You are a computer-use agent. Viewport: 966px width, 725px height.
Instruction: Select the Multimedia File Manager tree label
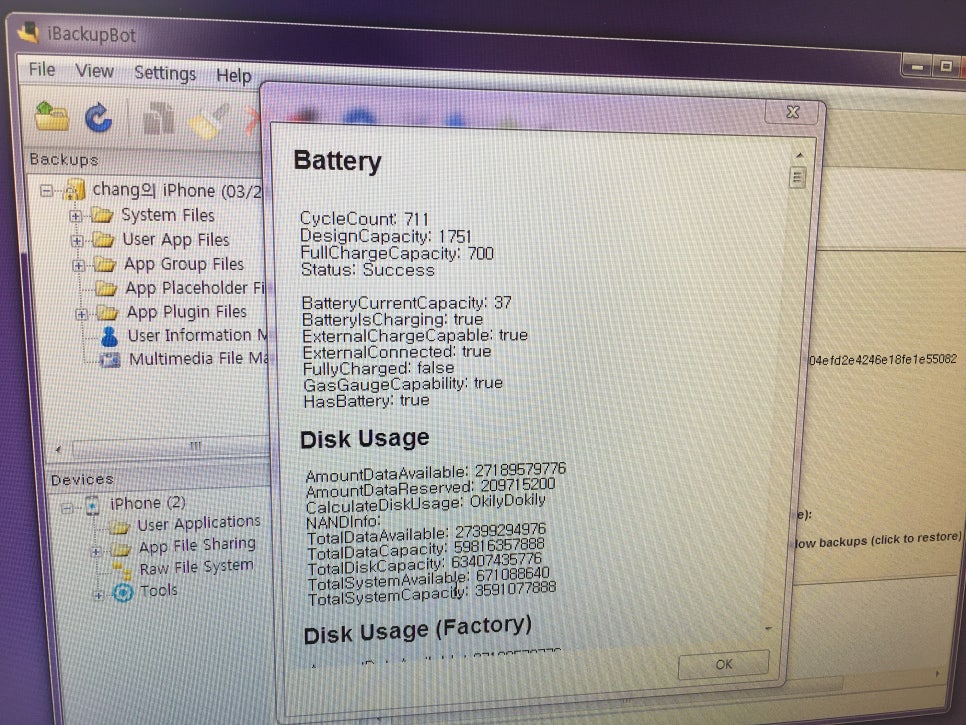pos(198,358)
